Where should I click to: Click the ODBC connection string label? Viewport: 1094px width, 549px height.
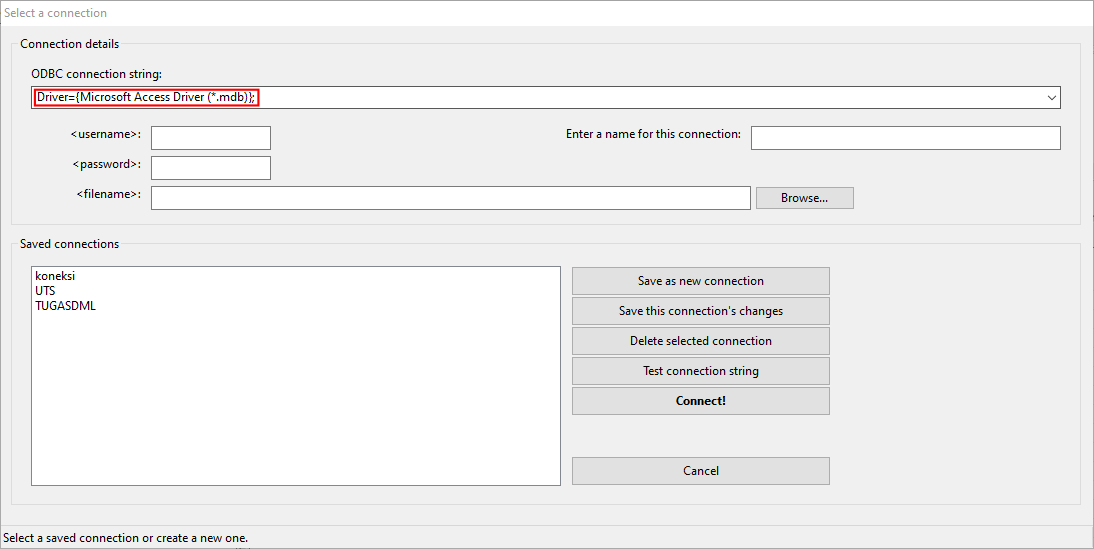pos(97,74)
